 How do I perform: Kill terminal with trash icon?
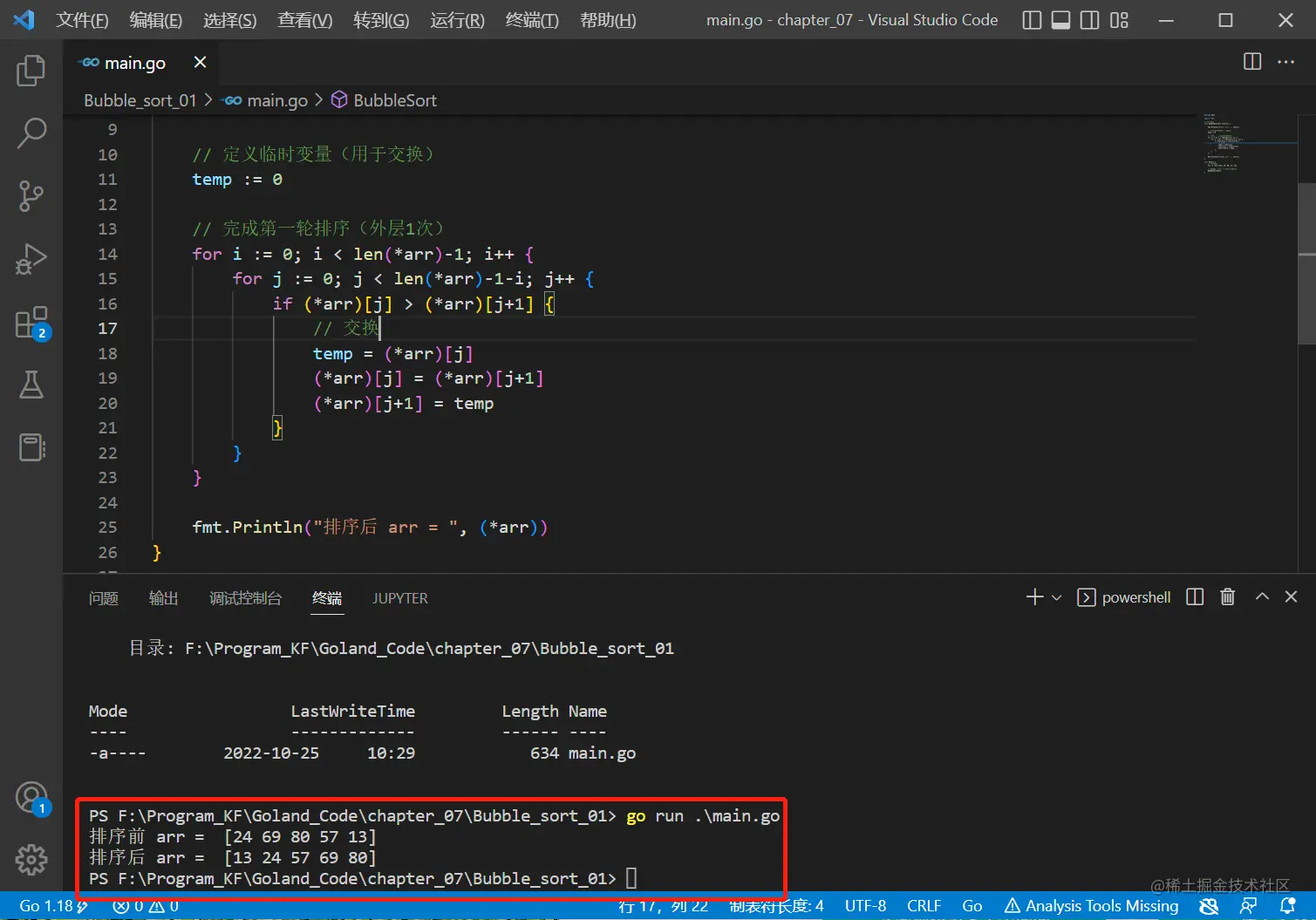pos(1228,597)
